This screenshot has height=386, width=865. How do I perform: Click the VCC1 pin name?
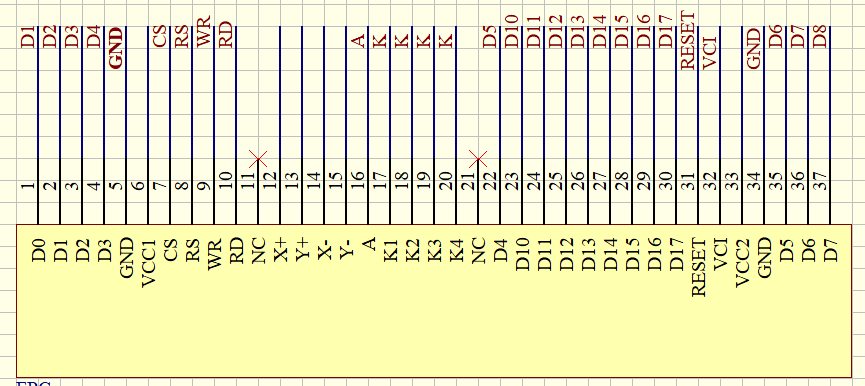pos(149,262)
